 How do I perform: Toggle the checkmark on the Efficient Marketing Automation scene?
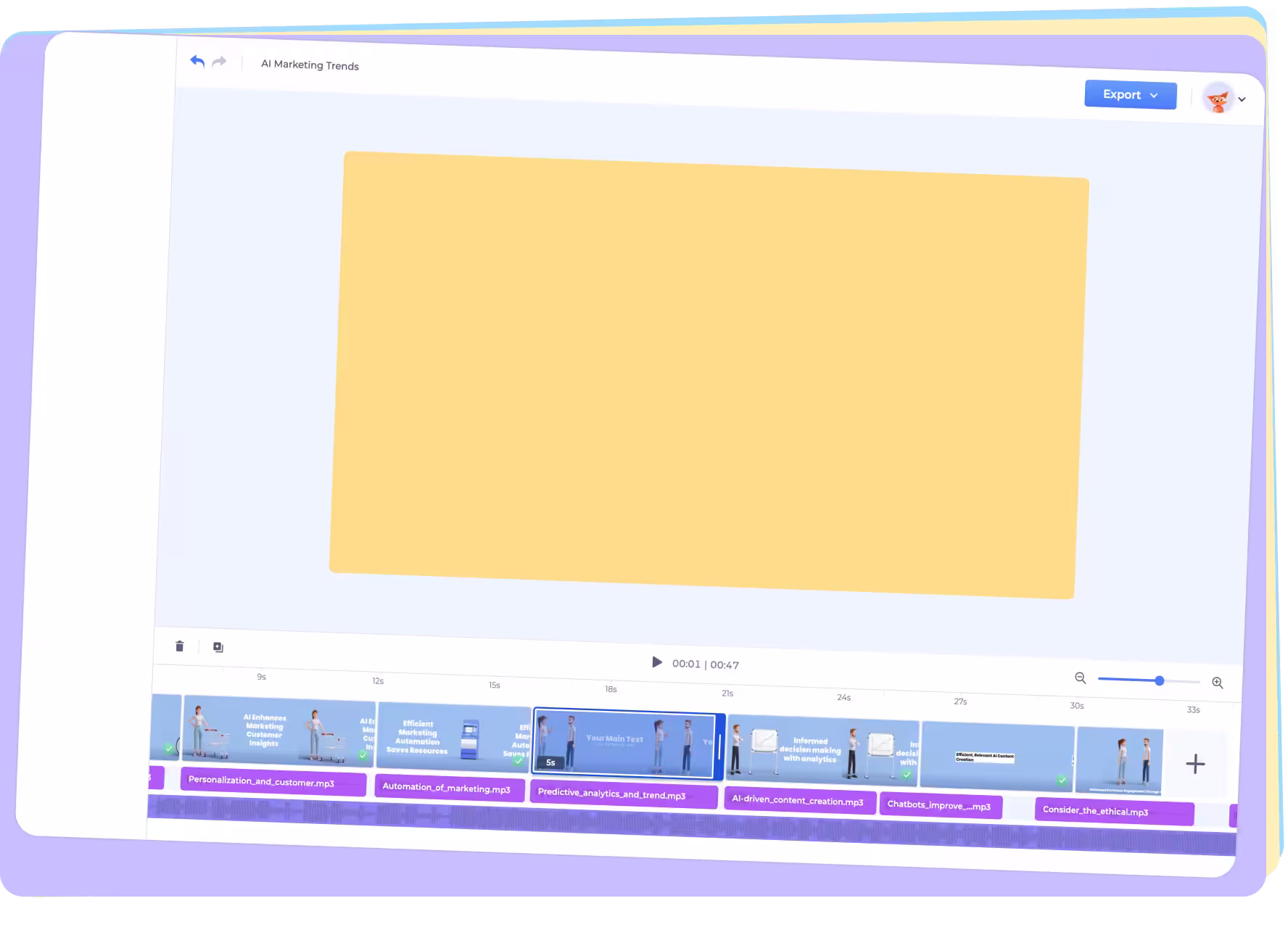(519, 762)
